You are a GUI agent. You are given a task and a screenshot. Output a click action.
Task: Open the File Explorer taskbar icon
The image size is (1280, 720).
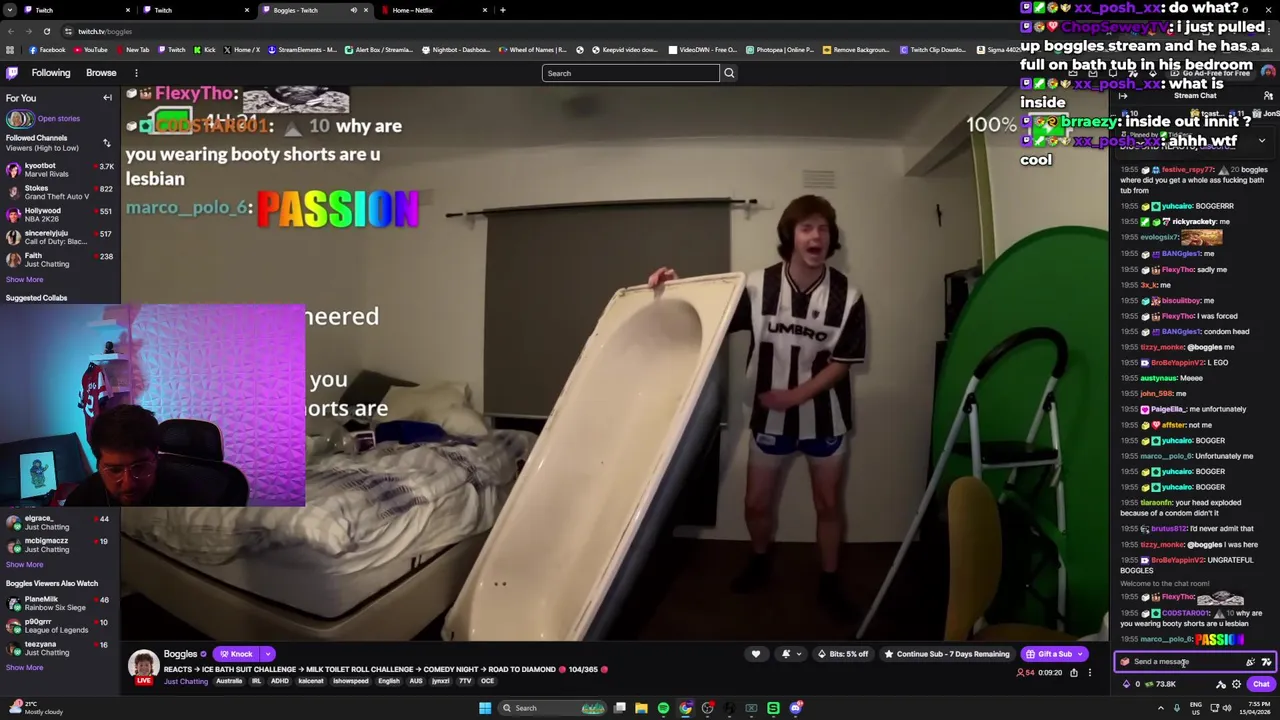641,708
